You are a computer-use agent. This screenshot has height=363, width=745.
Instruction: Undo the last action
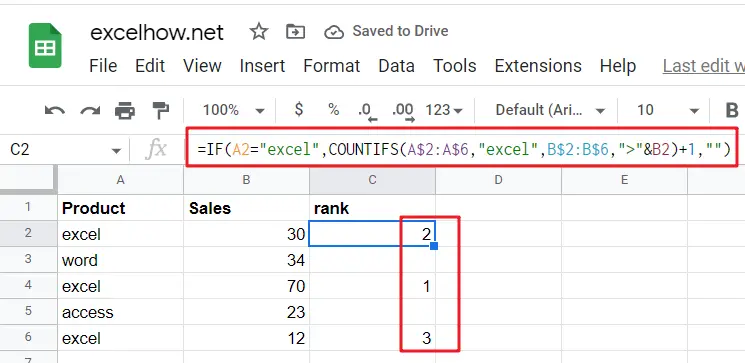[55, 111]
